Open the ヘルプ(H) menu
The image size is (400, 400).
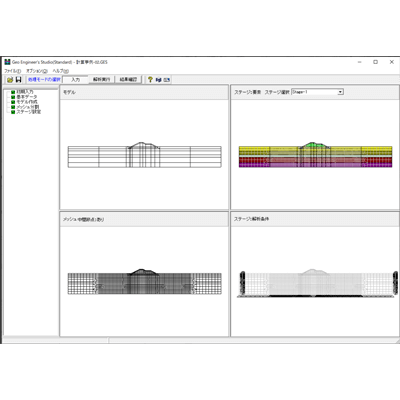pyautogui.click(x=61, y=71)
